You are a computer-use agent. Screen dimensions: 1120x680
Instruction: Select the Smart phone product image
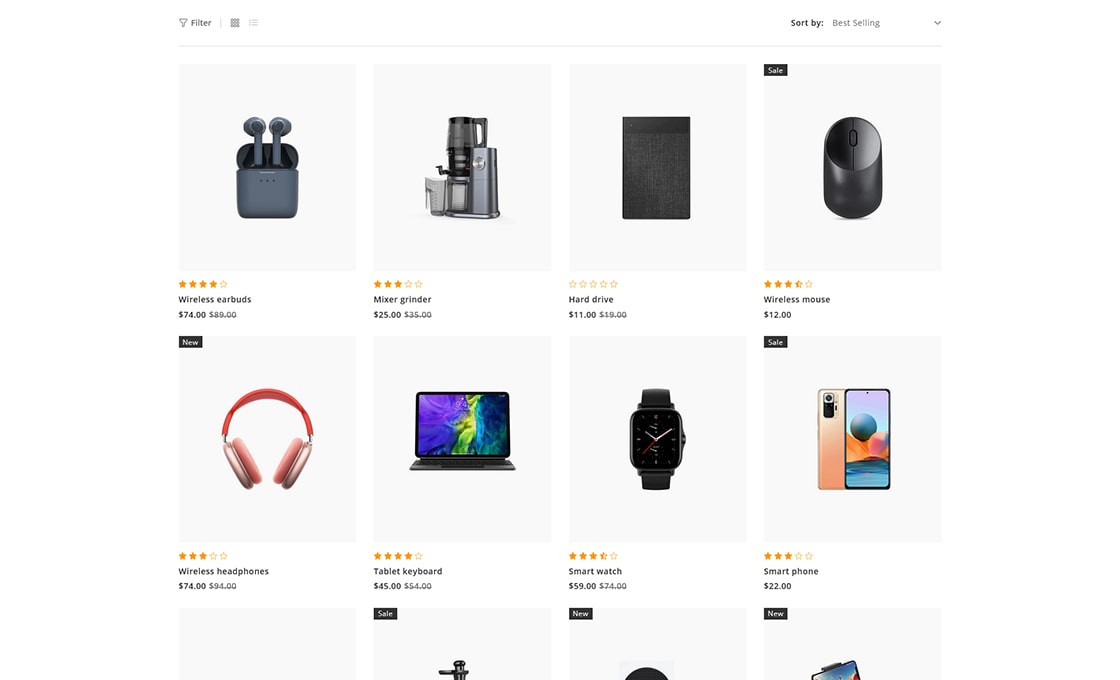pos(852,439)
